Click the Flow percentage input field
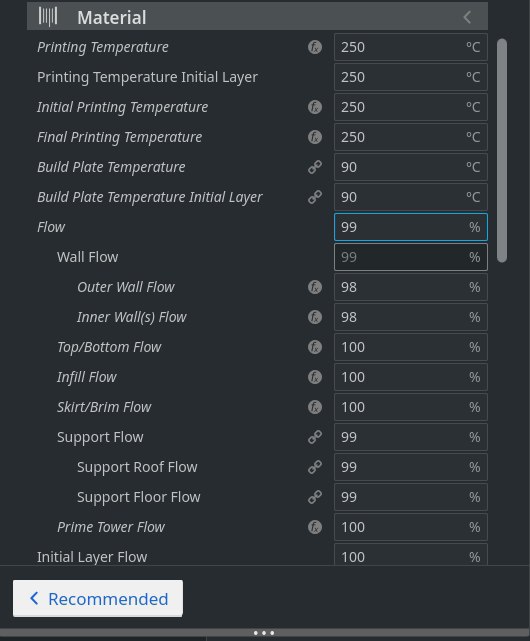Viewport: 530px width, 641px height. point(411,227)
